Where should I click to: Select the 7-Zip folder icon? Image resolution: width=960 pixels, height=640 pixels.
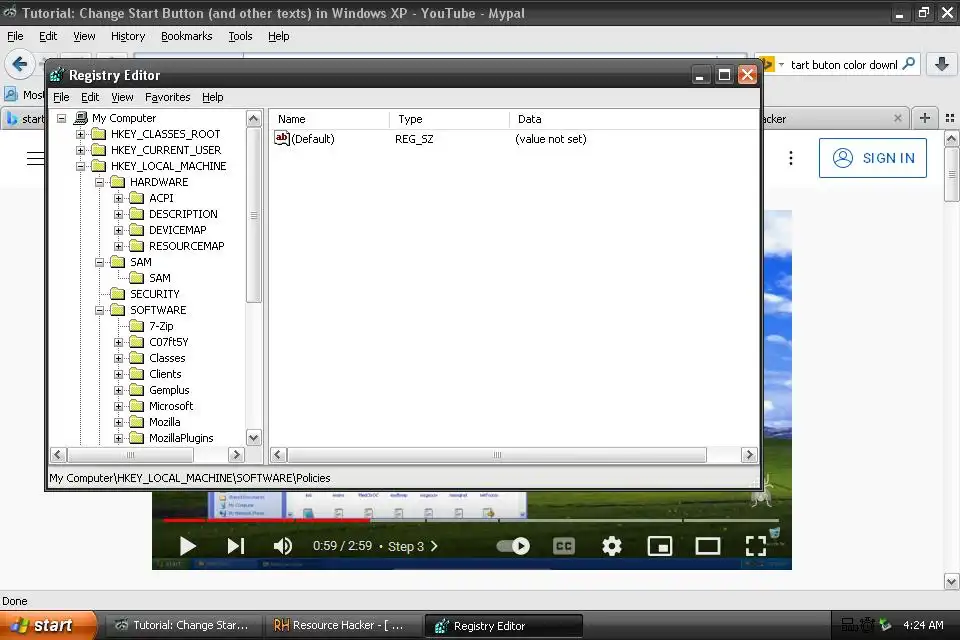(x=137, y=326)
